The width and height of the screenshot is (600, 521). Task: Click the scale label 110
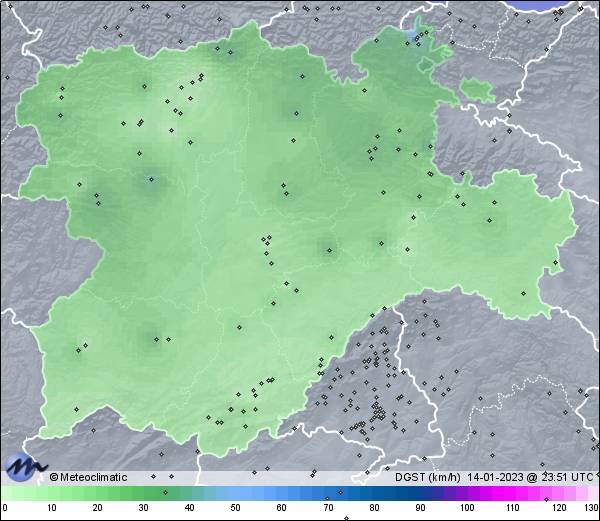point(513,508)
